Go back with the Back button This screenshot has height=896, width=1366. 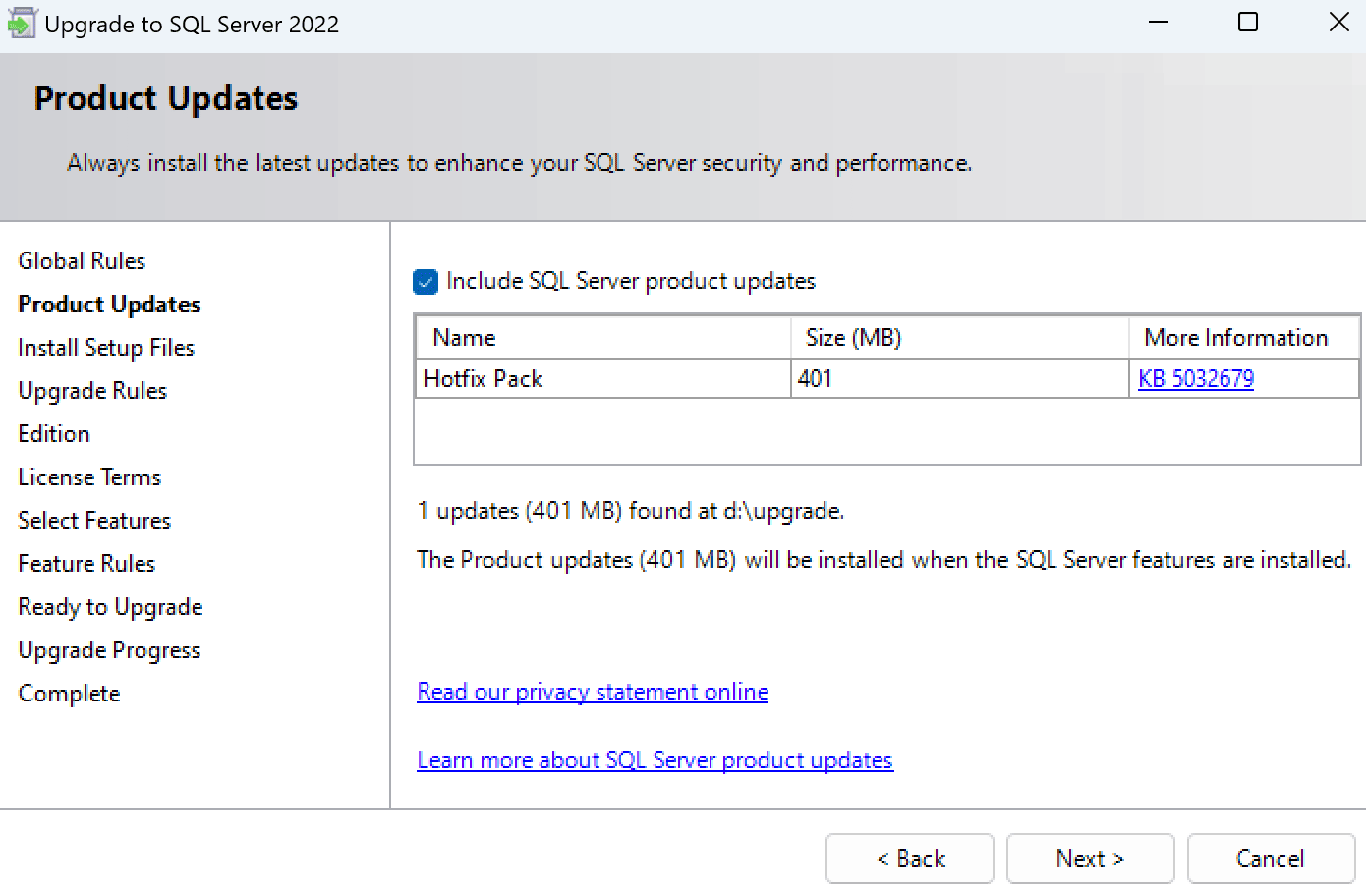click(910, 859)
